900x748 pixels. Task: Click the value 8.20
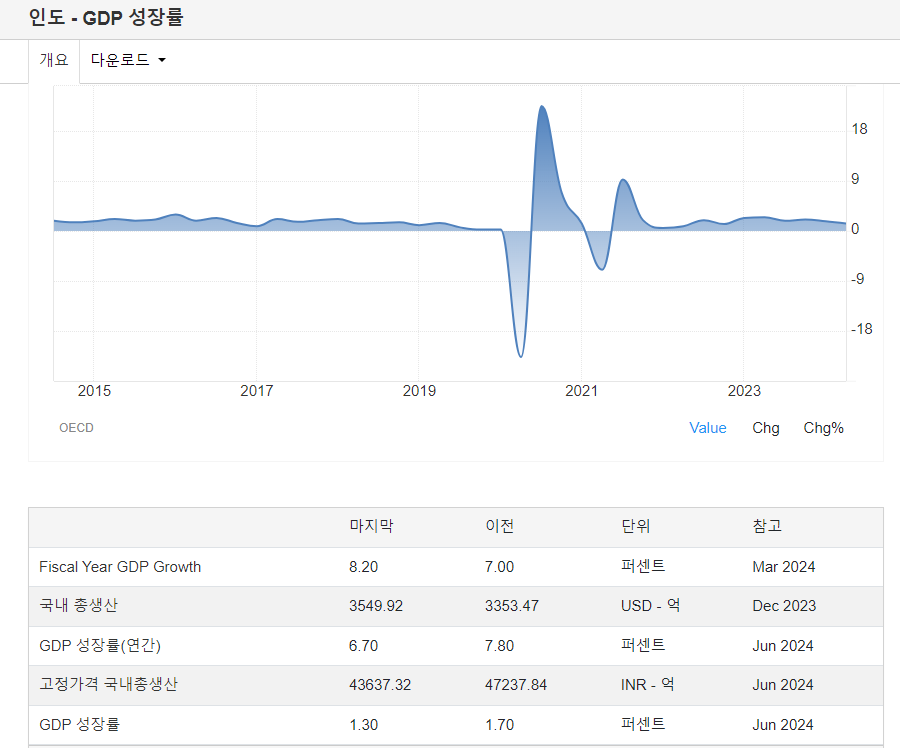coord(363,567)
